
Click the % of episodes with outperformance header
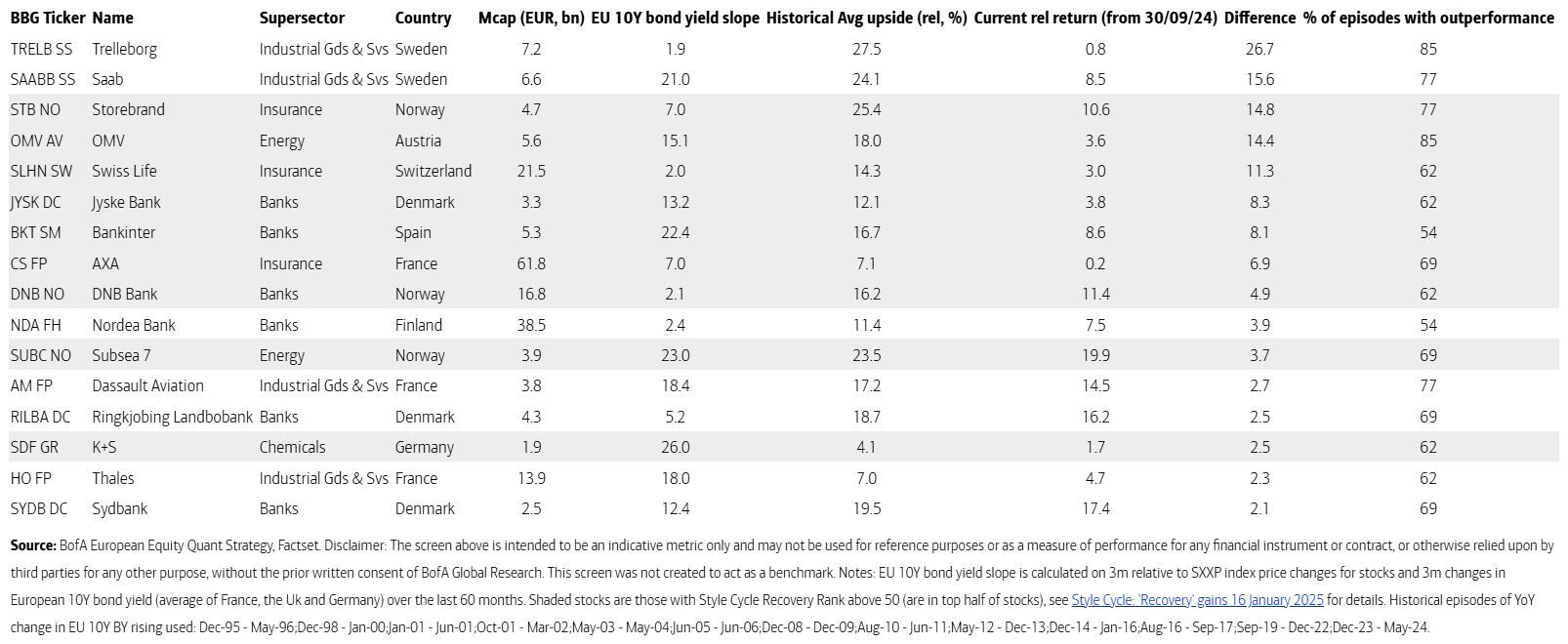click(1428, 18)
